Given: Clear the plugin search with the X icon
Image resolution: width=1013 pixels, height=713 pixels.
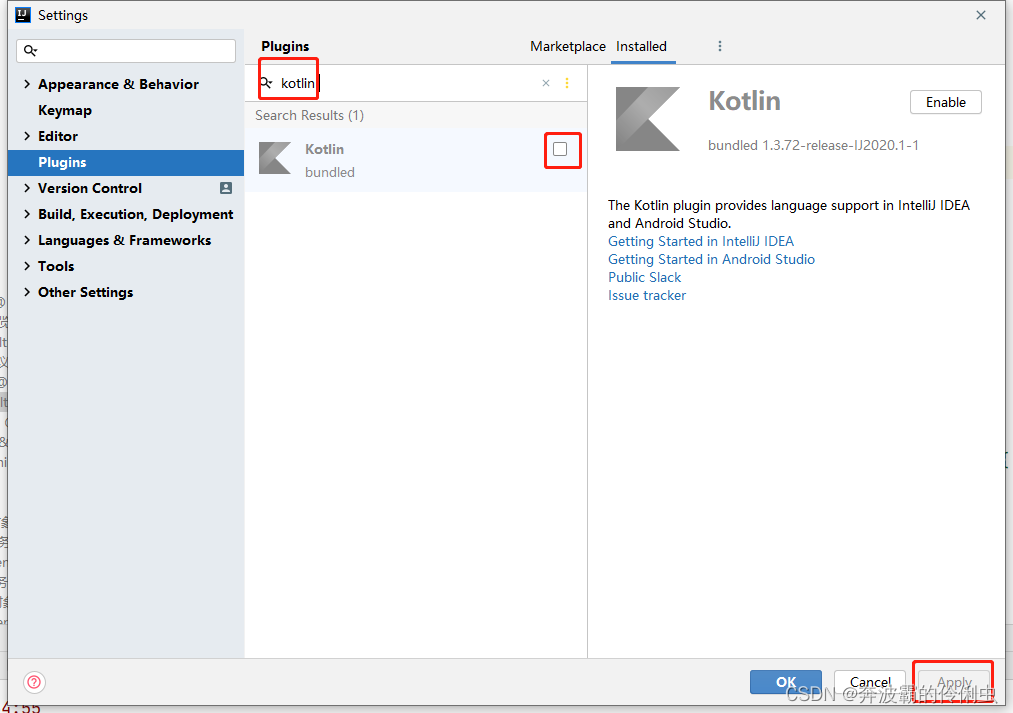Looking at the screenshot, I should 545,83.
